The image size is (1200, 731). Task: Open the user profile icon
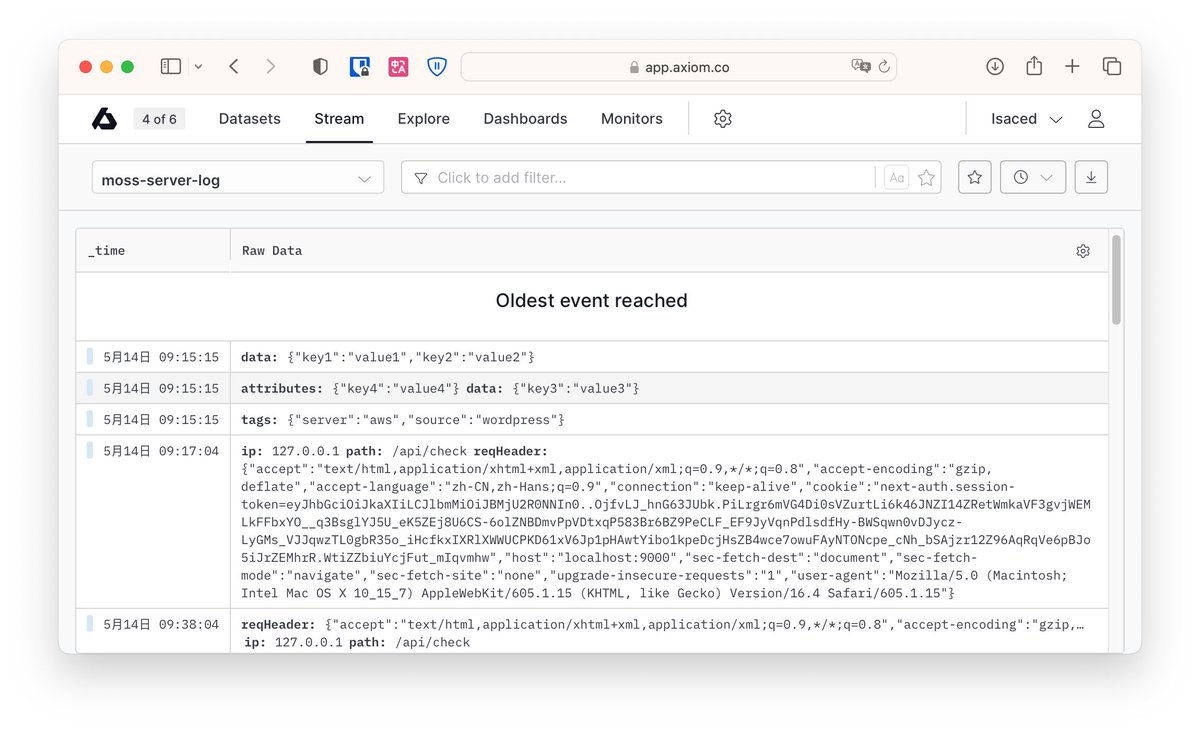[x=1096, y=119]
